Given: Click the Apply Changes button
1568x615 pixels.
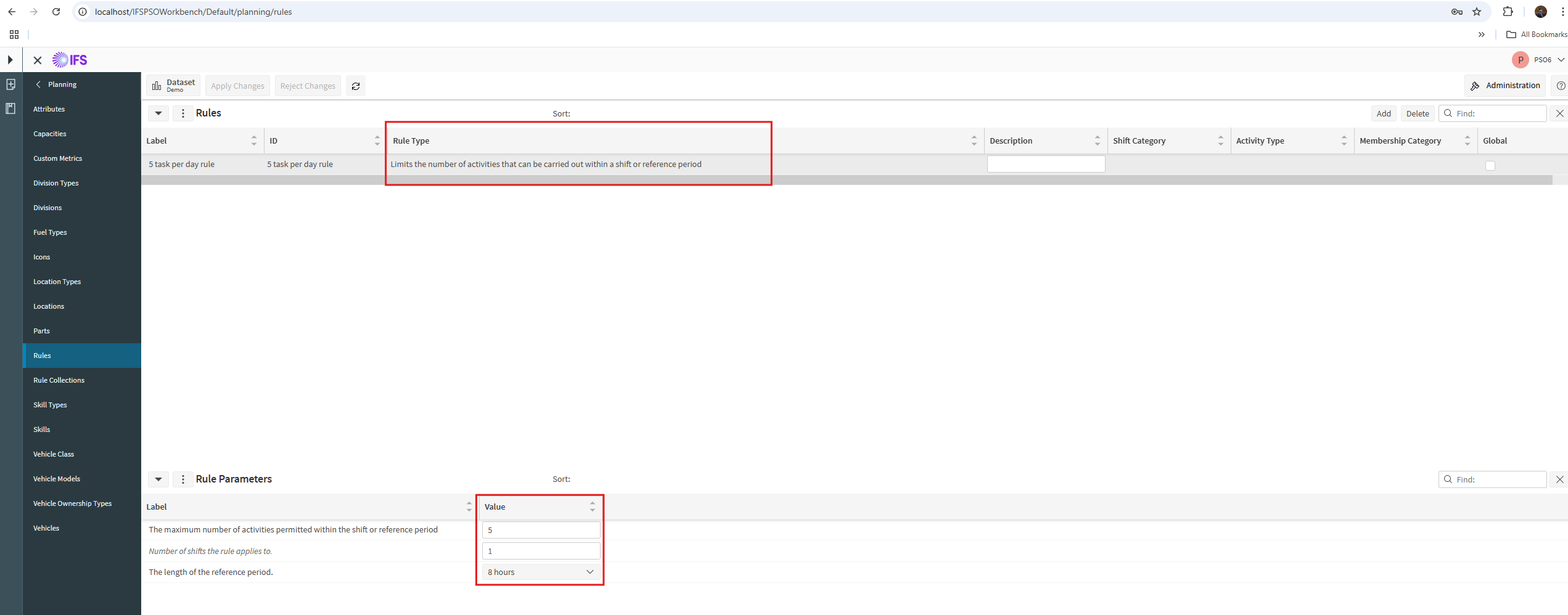Looking at the screenshot, I should point(237,86).
